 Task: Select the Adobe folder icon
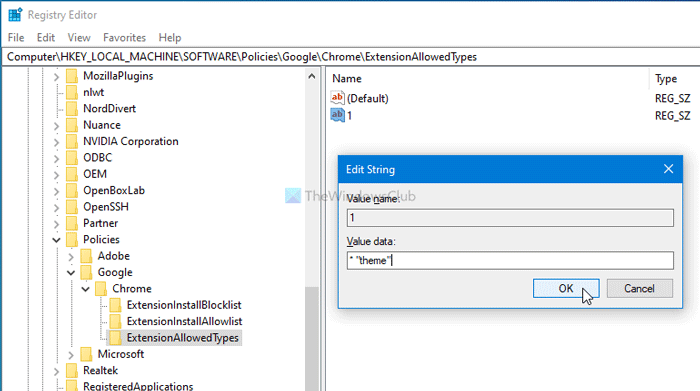click(86, 256)
